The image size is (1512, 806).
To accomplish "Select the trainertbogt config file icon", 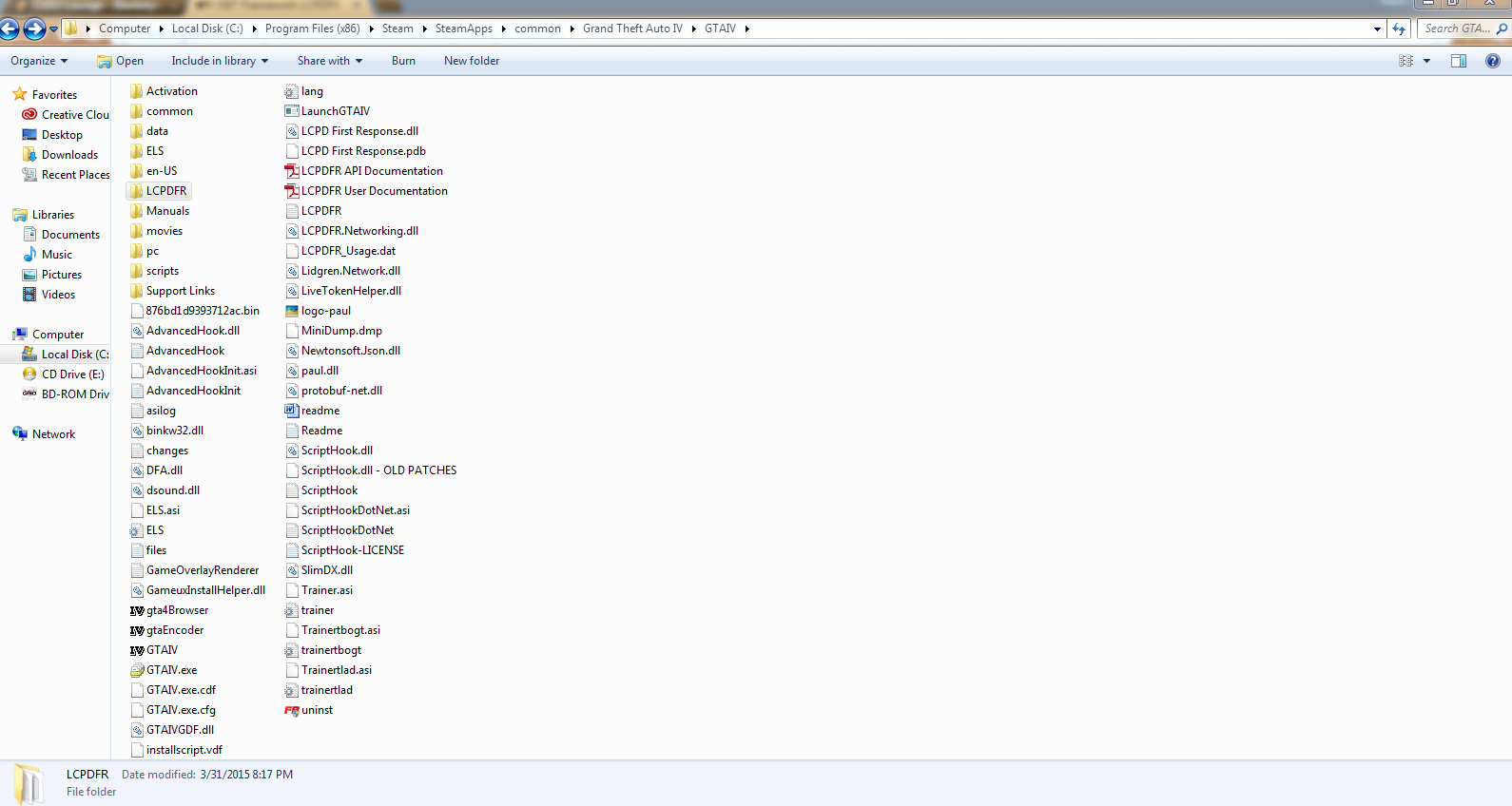I will pyautogui.click(x=292, y=650).
